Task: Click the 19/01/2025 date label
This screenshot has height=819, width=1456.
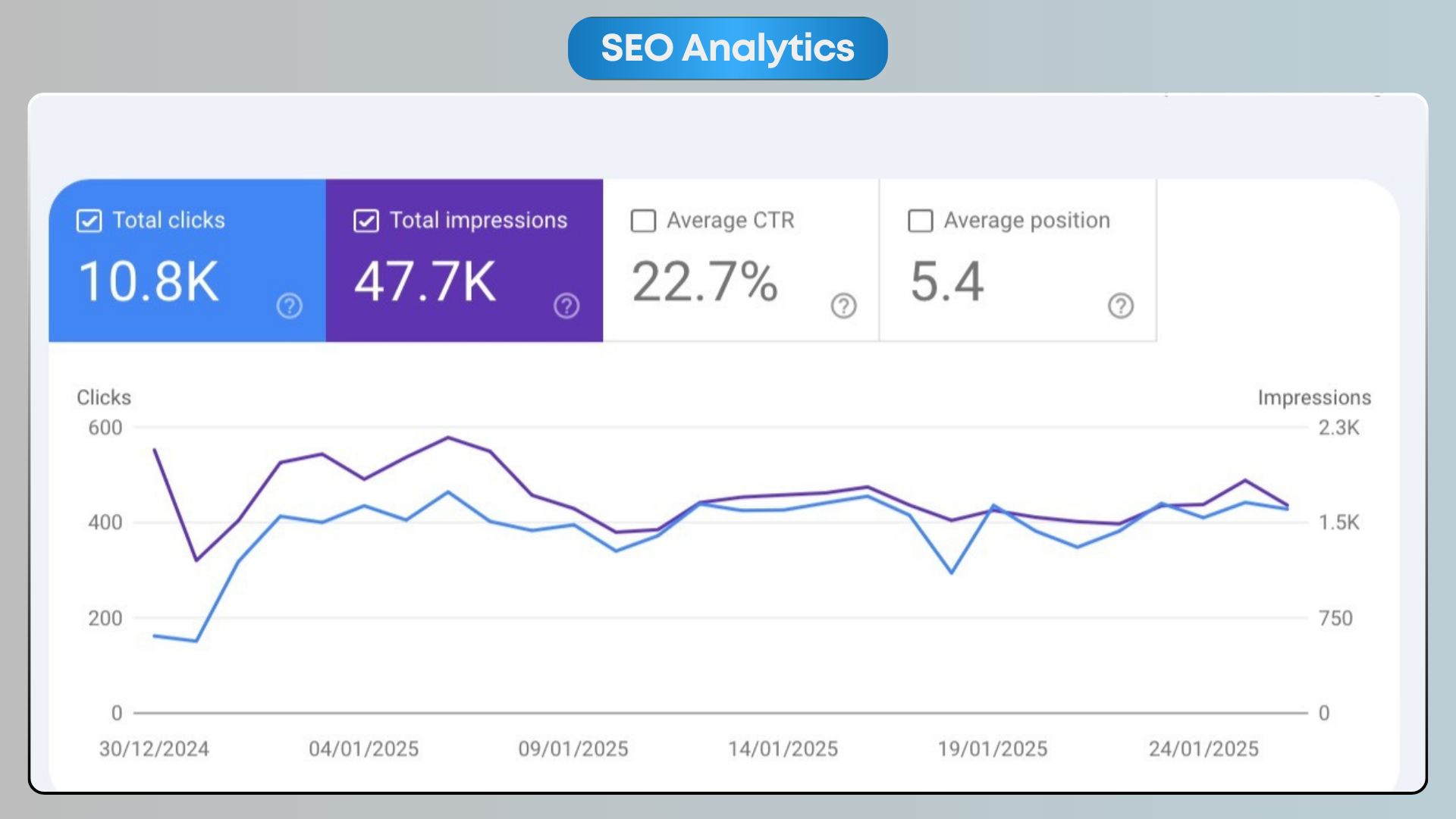Action: coord(993,748)
